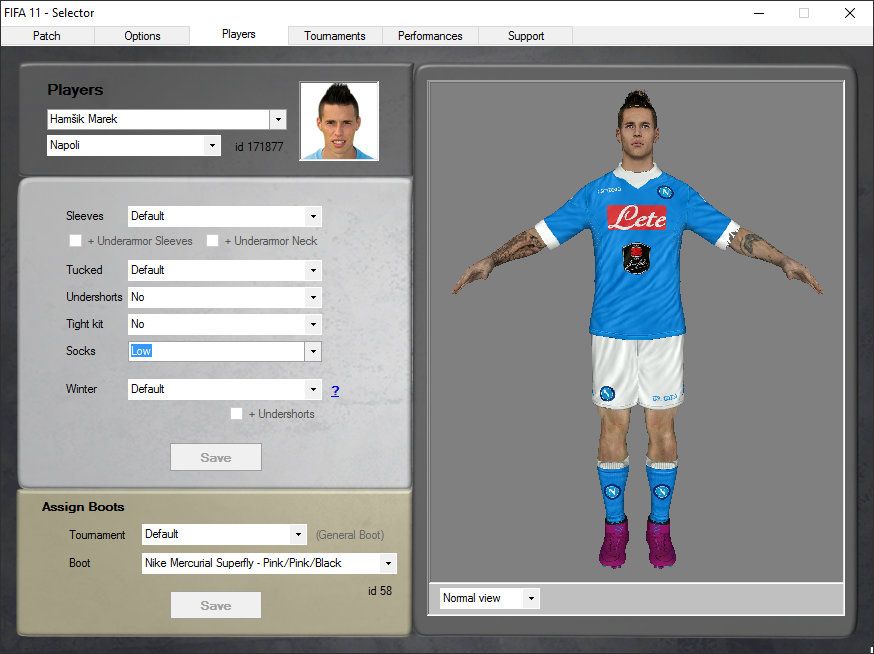Viewport: 874px width, 654px height.
Task: Click Hamšík player photo thumbnail
Action: [x=339, y=121]
